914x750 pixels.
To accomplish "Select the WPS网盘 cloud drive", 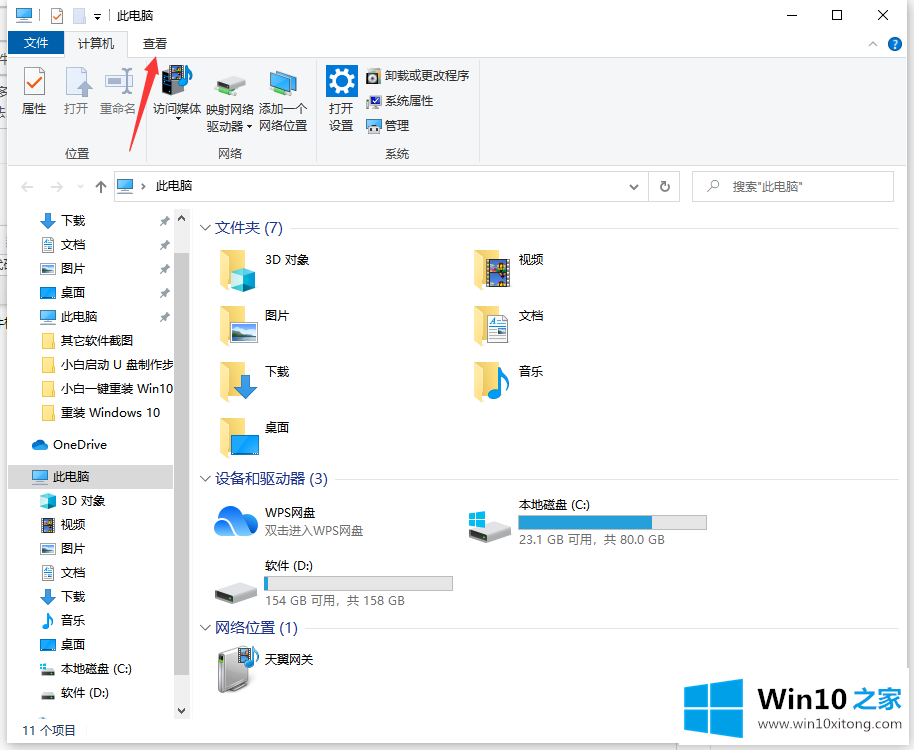I will (x=289, y=521).
